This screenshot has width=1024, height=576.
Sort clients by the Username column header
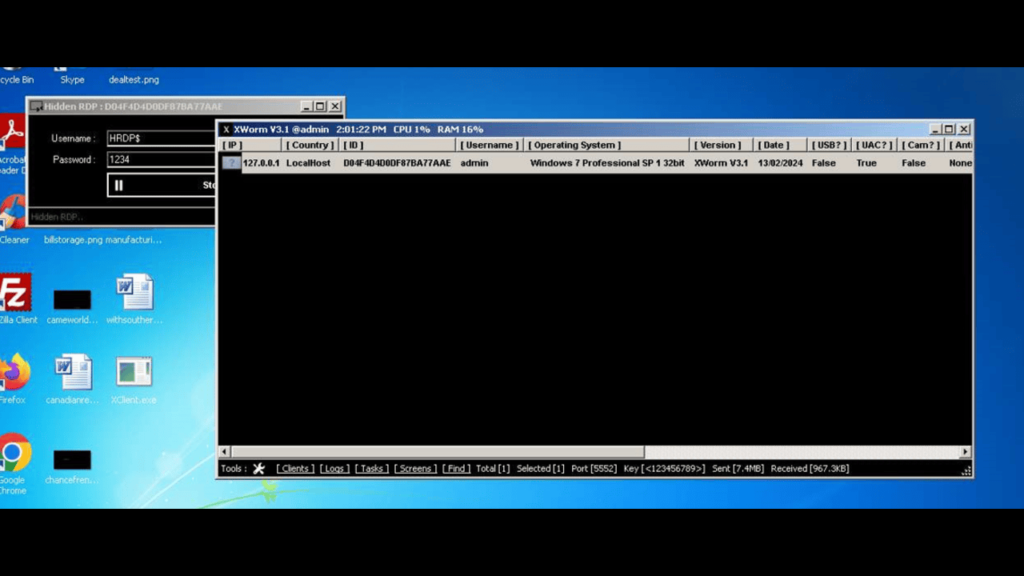(x=489, y=145)
